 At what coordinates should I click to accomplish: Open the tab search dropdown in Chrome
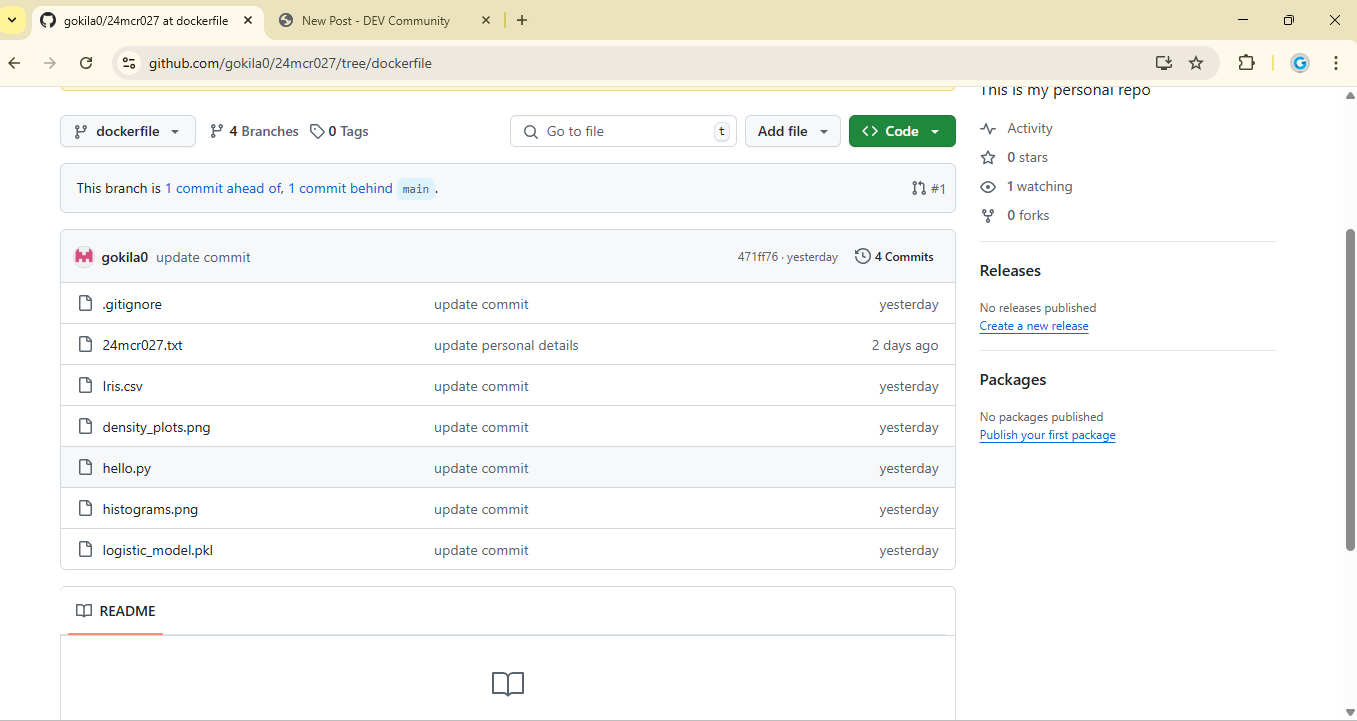(x=12, y=20)
